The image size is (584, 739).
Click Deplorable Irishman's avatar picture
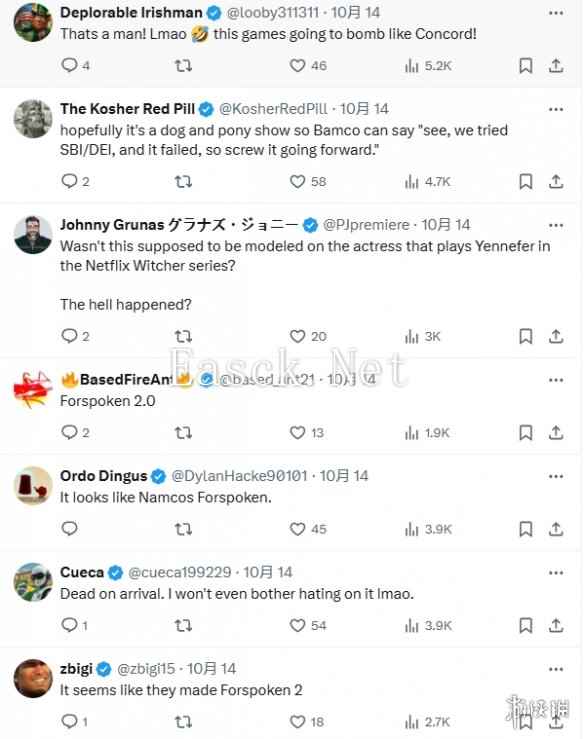click(33, 22)
